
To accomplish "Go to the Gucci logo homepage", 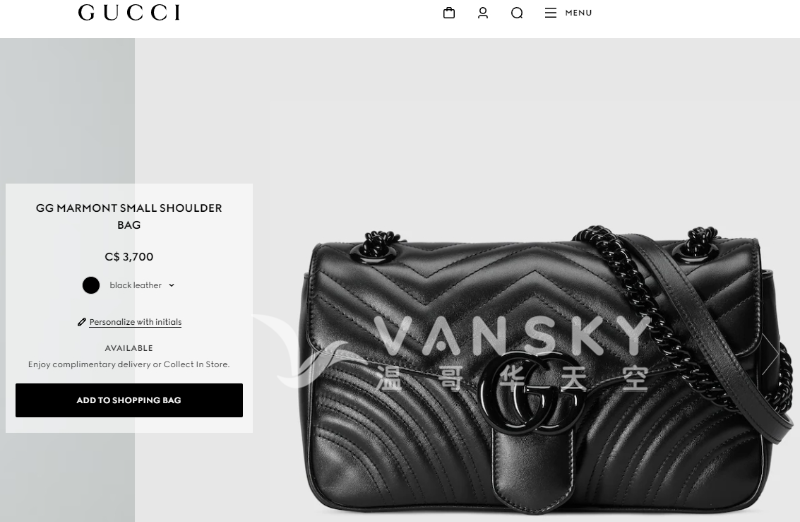I will coord(129,13).
